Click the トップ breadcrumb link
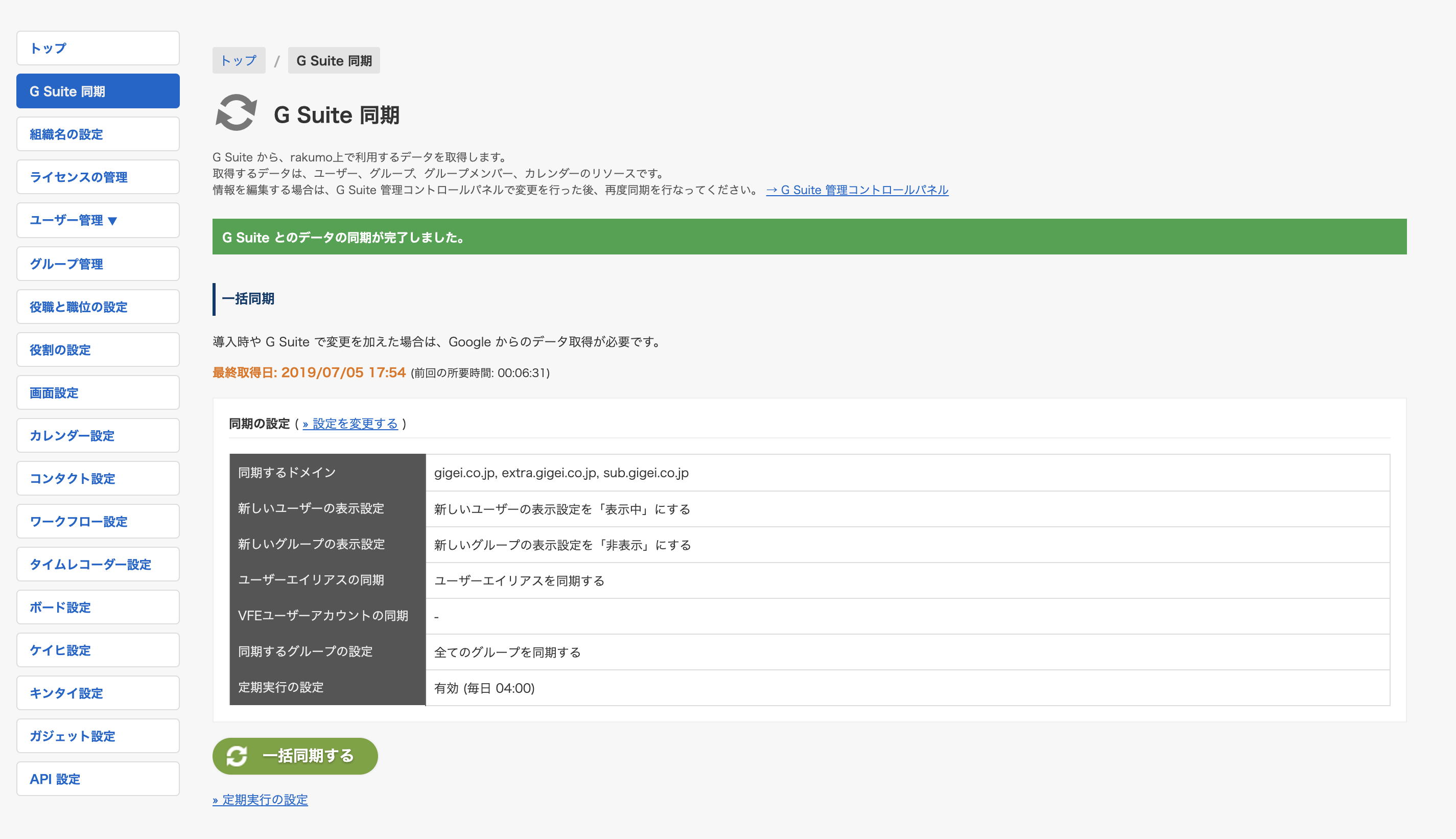This screenshot has height=839, width=1456. 239,60
